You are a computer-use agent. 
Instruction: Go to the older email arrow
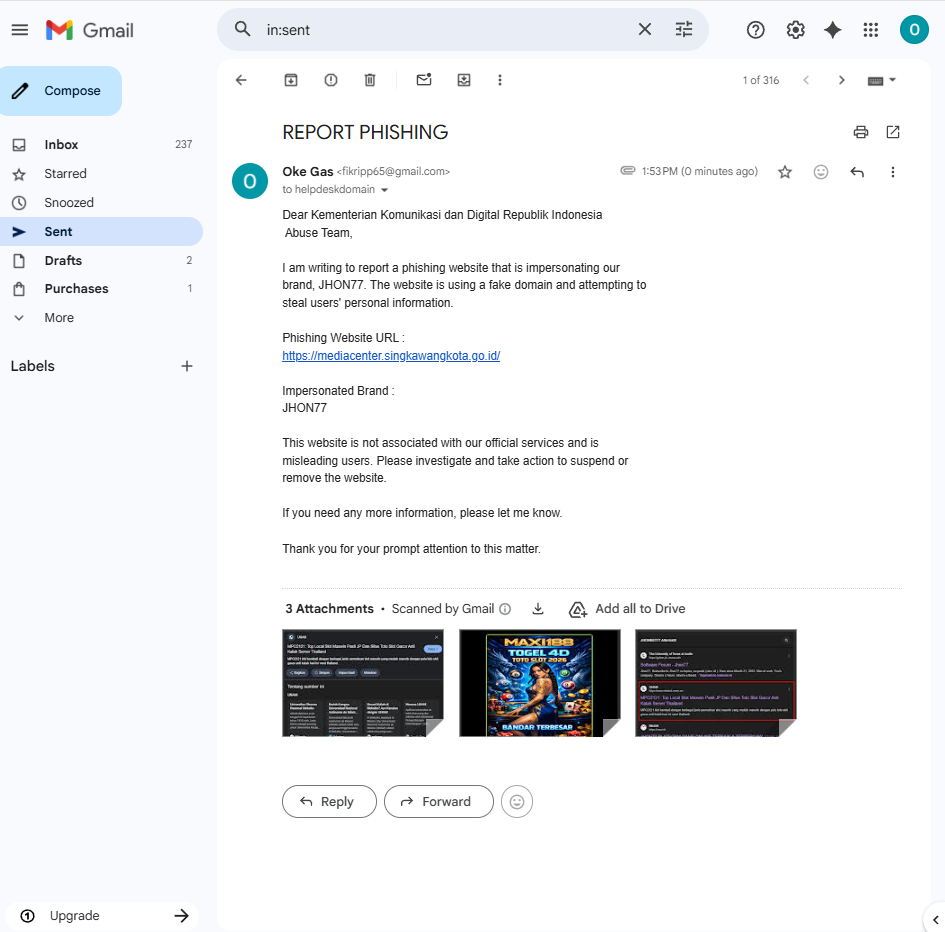(842, 80)
